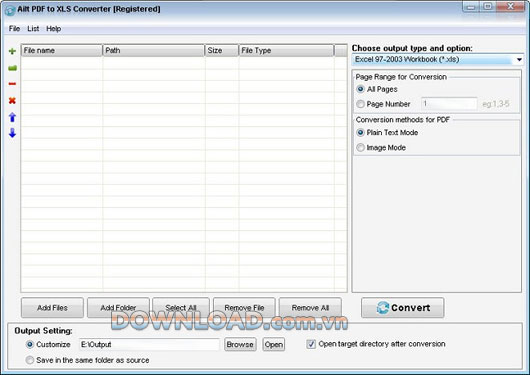
Task: Click the blue move up arrow icon
Action: click(12, 117)
